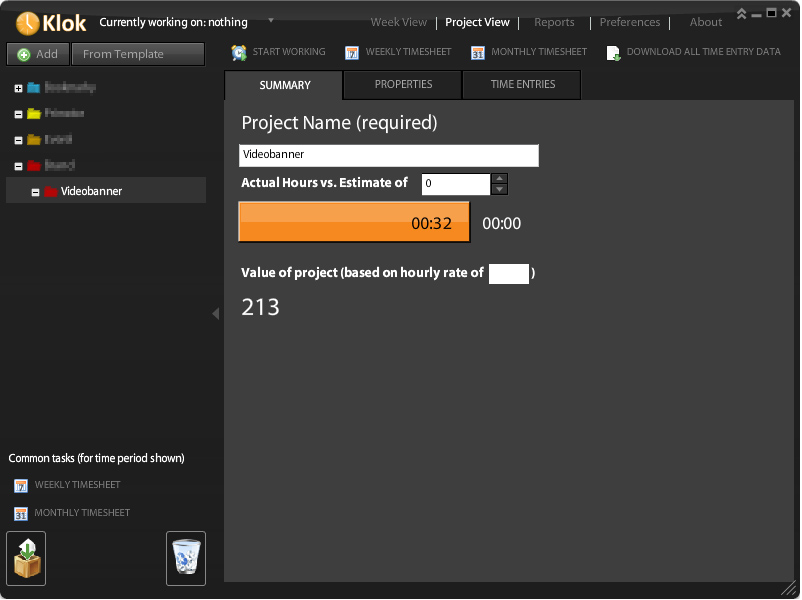
Task: Click the MONTHLY TIMESHEET label in top toolbar
Action: [x=539, y=52]
